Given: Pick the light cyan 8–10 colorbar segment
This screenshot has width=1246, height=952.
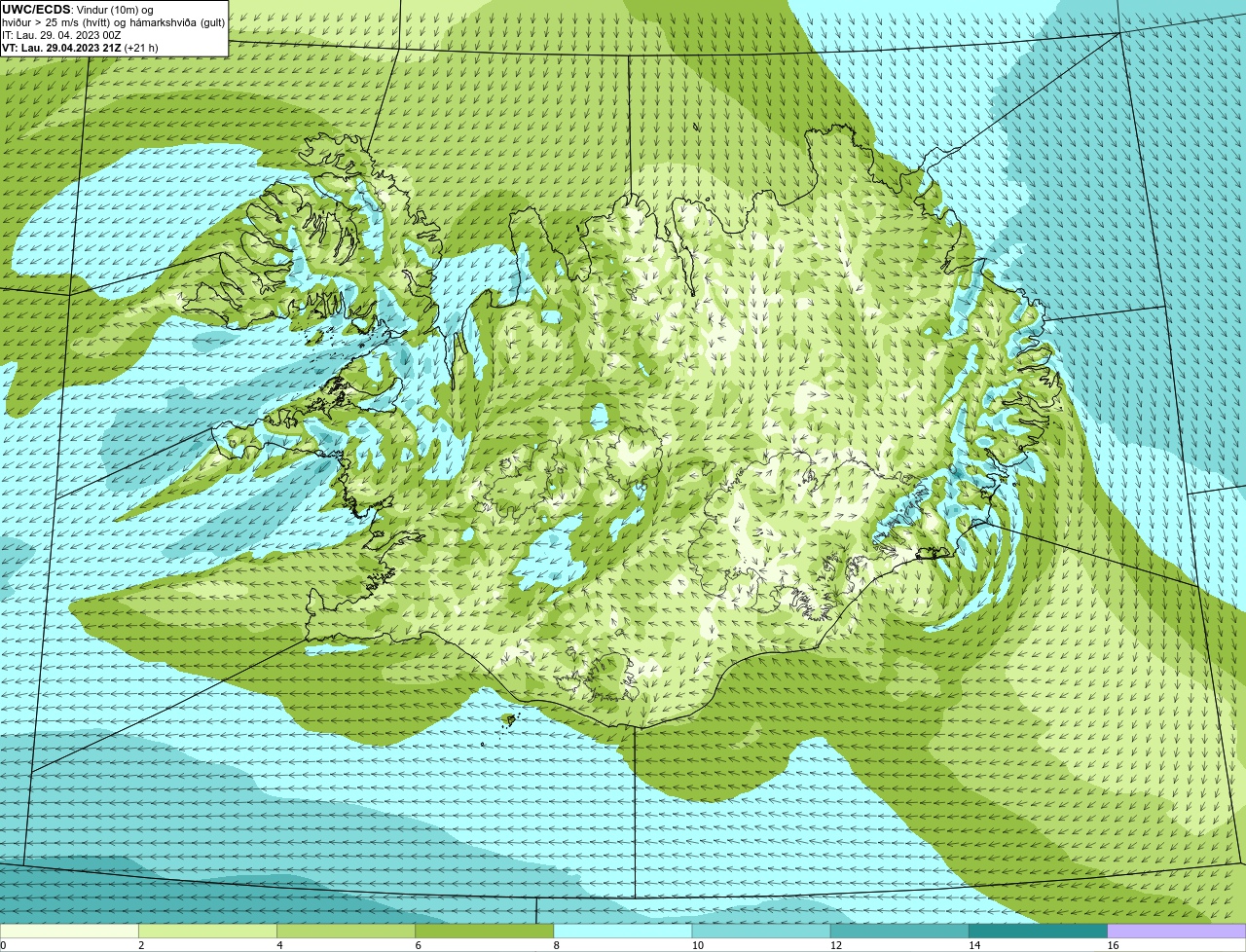Looking at the screenshot, I should click(x=623, y=932).
